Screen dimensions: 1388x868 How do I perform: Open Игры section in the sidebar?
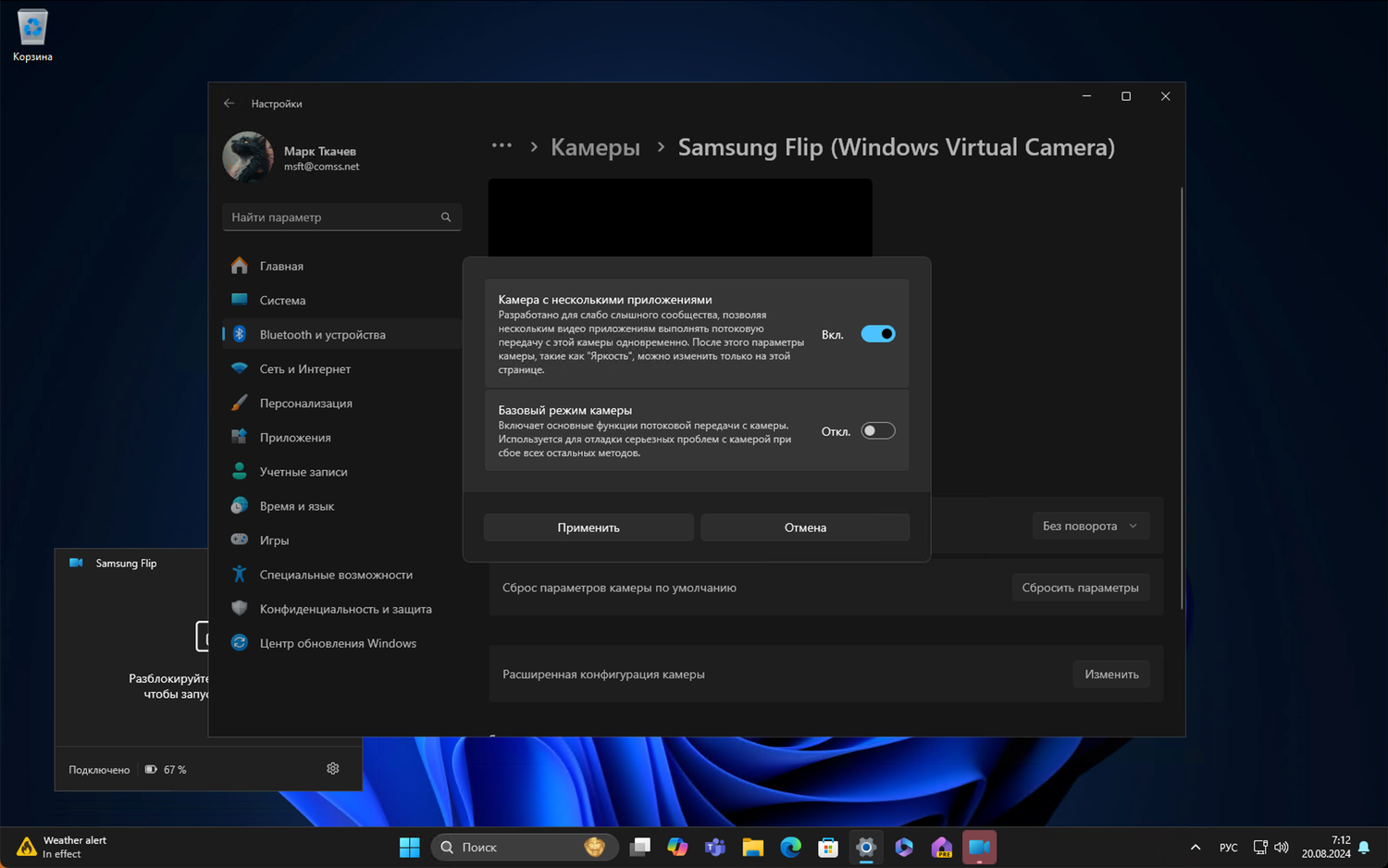coord(341,540)
